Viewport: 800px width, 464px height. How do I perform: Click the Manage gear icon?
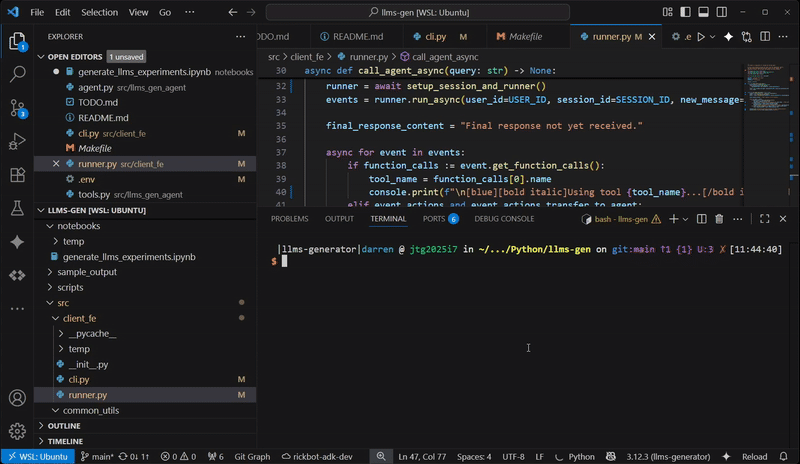[17, 430]
